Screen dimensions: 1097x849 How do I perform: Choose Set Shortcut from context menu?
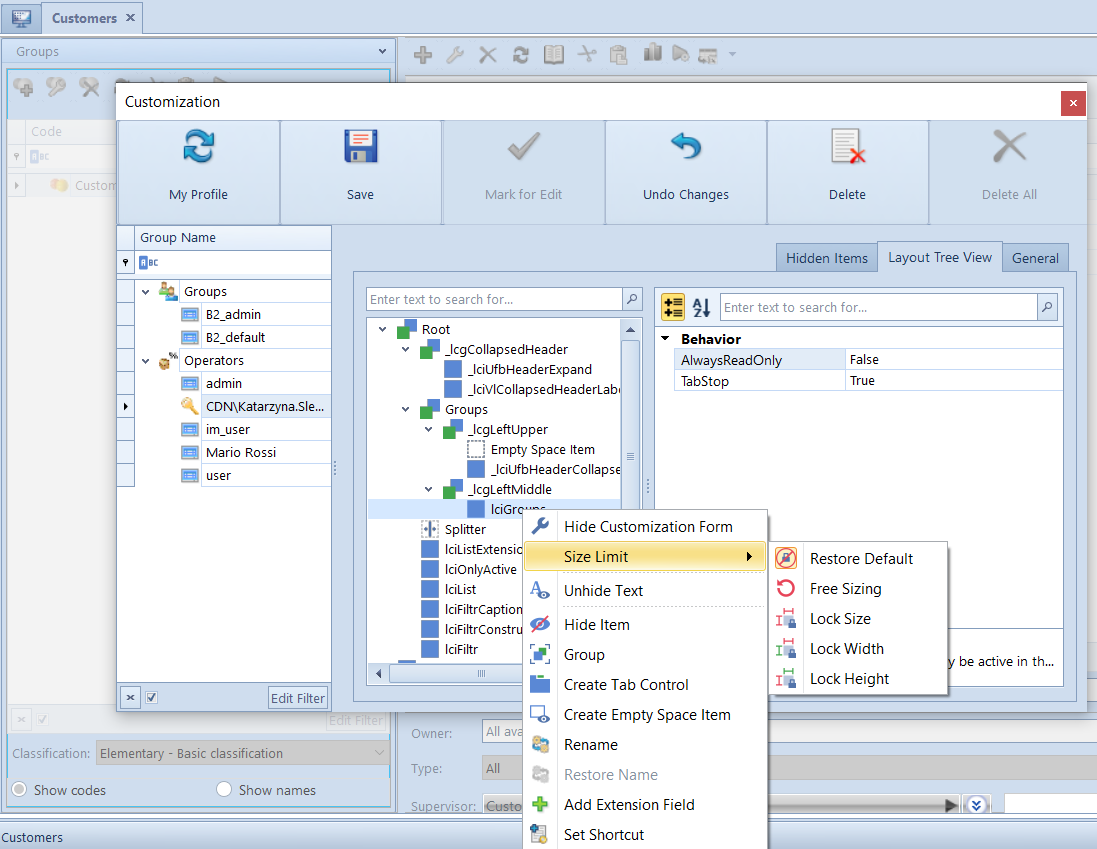point(646,835)
